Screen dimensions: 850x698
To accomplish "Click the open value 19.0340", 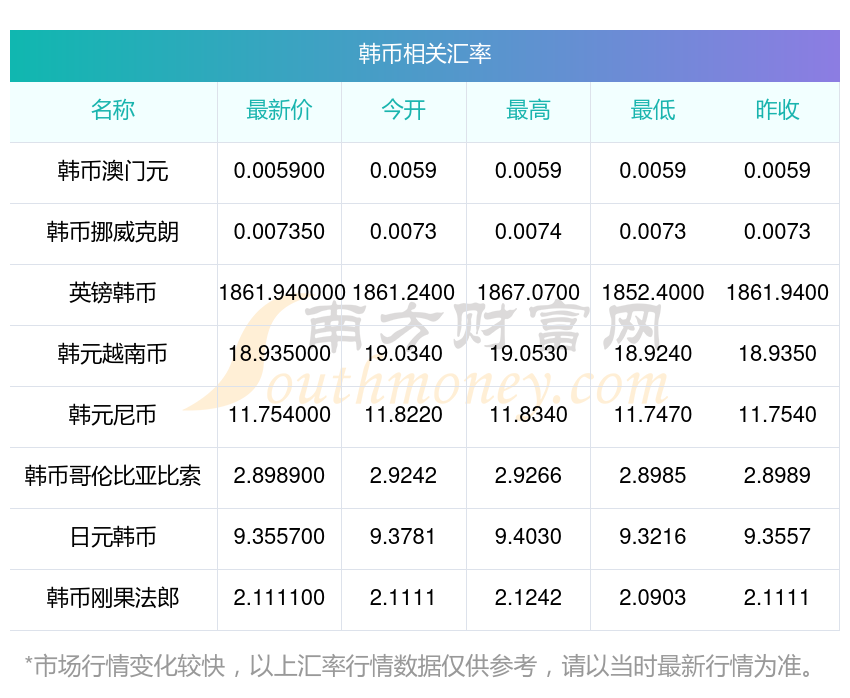I will coord(403,354).
